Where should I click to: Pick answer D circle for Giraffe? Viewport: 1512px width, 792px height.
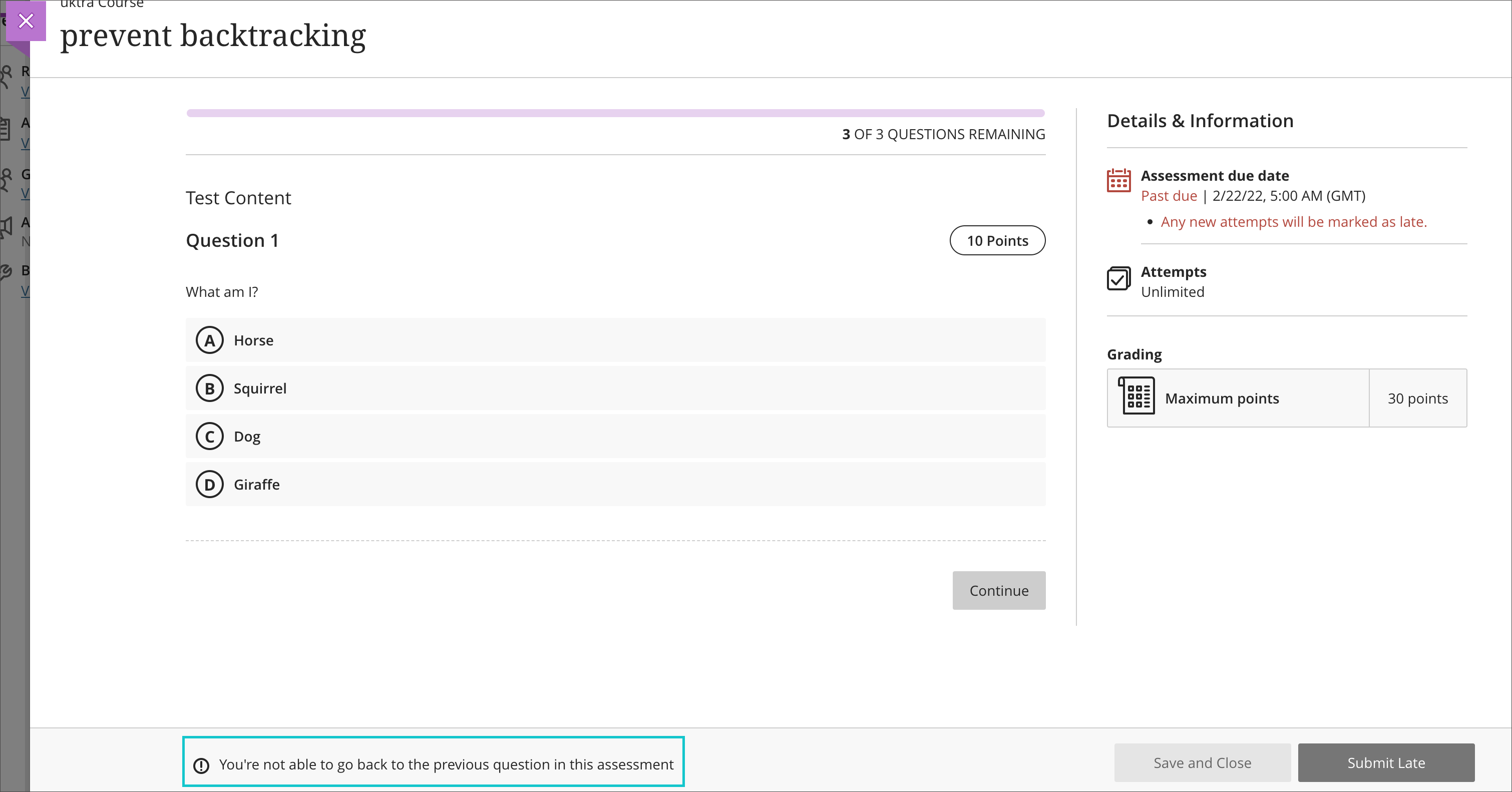[210, 484]
